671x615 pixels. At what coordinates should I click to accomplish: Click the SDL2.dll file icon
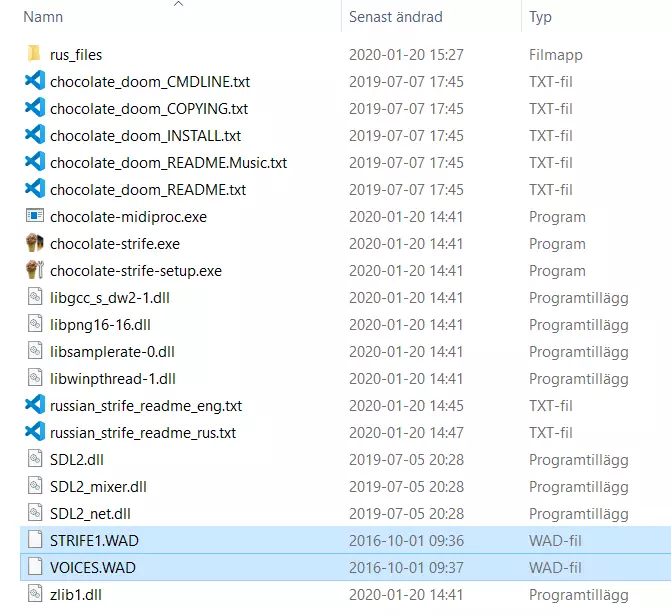pyautogui.click(x=35, y=458)
